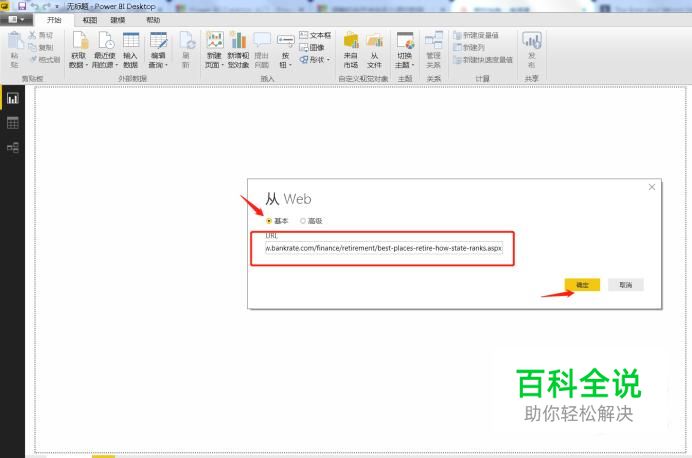Switch to Data view in left sidebar
The image size is (692, 458).
[13, 123]
